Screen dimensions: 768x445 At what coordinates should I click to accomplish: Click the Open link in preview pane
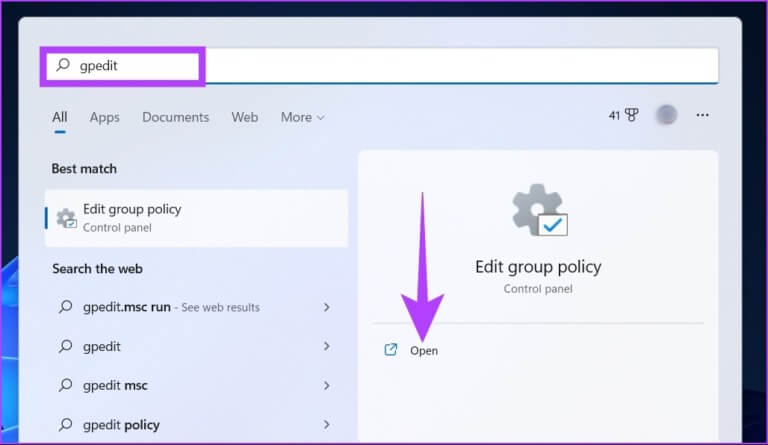coord(424,351)
